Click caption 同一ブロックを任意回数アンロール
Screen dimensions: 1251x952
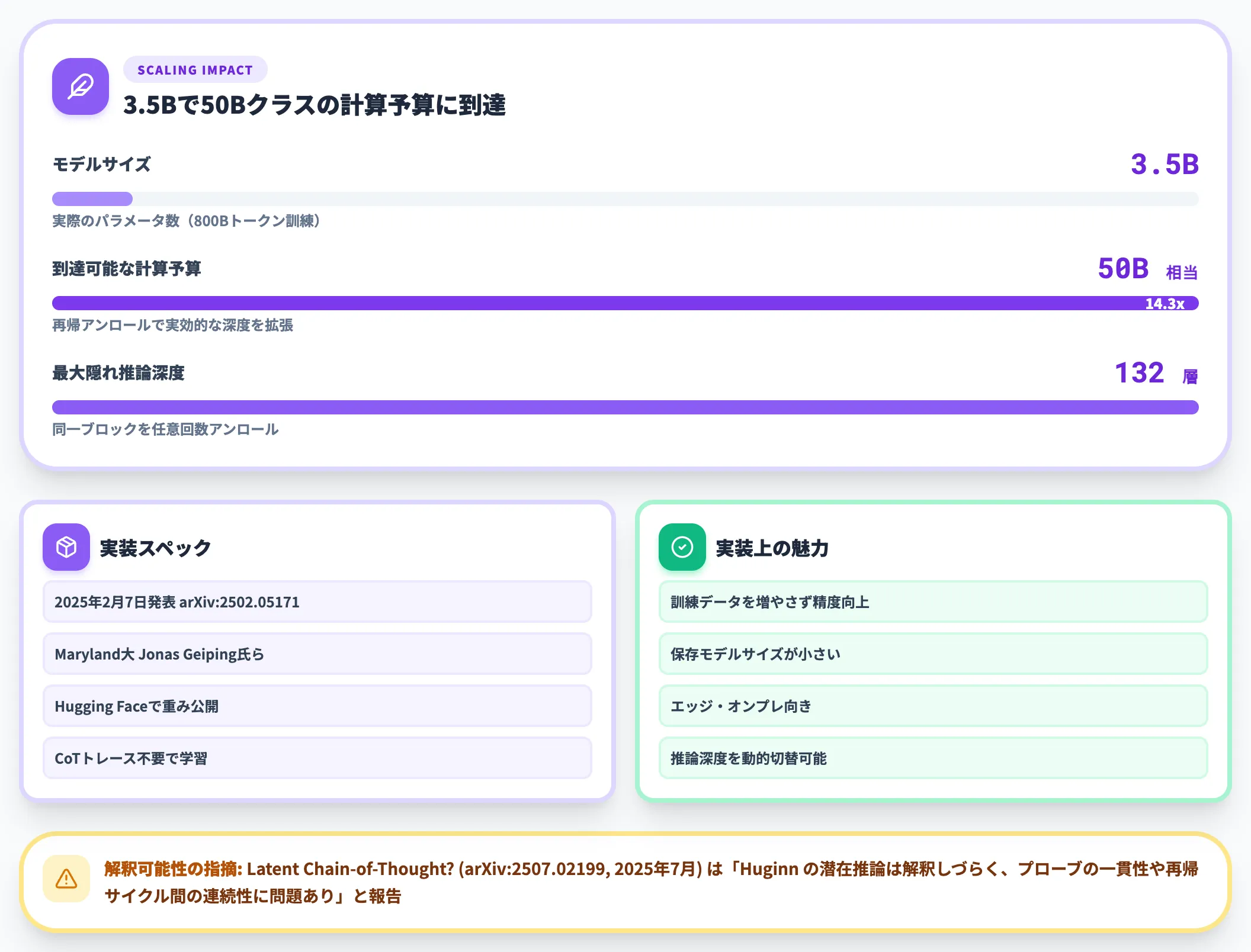point(165,429)
